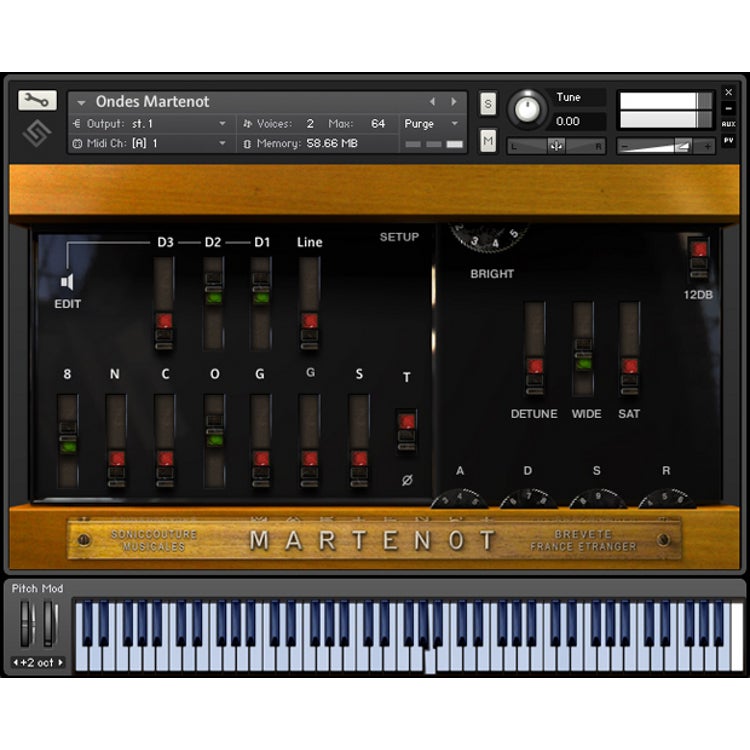Click the Pitch wheel

coord(27,624)
